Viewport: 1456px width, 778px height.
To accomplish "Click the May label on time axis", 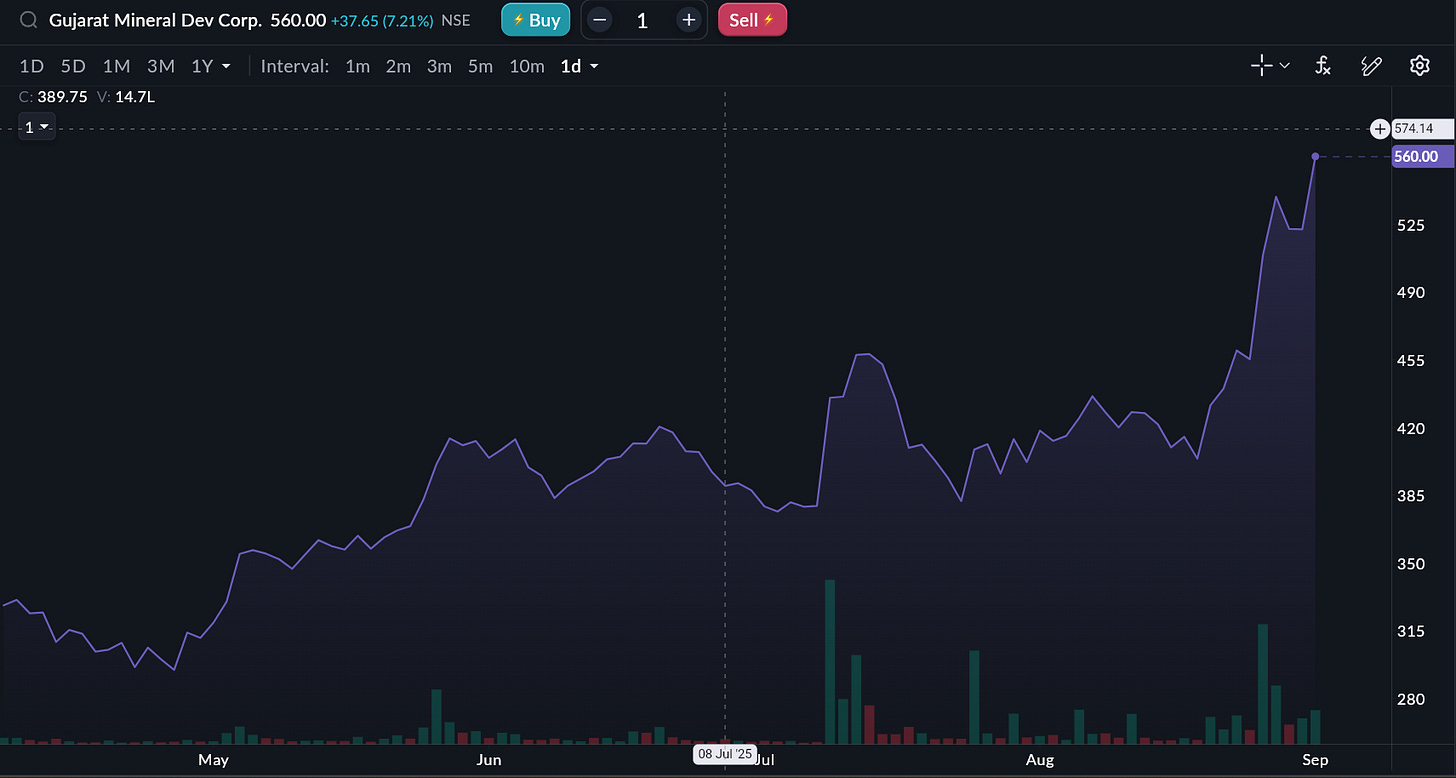I will (213, 760).
